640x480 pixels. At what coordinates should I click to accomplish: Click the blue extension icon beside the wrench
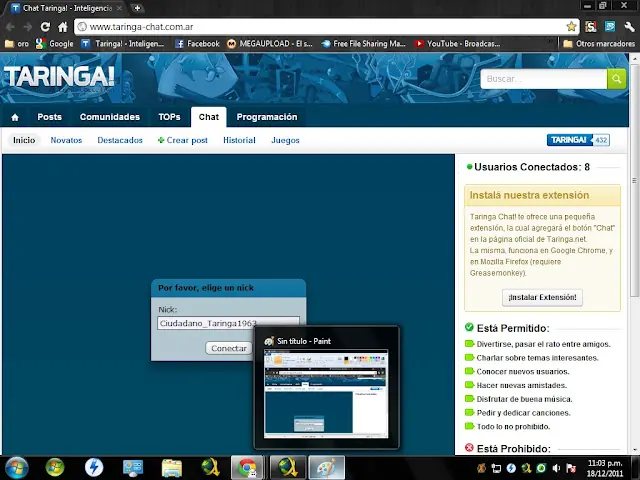click(610, 27)
